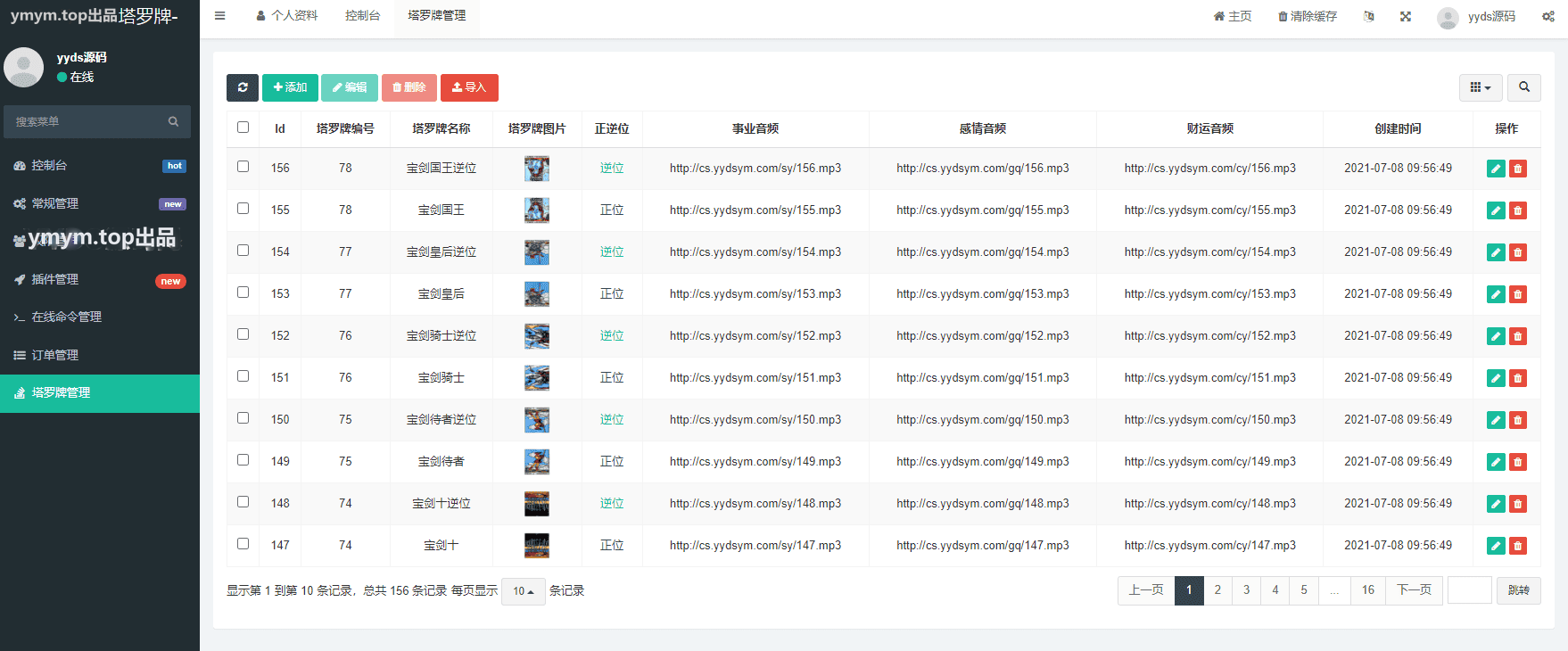Image resolution: width=1568 pixels, height=651 pixels.
Task: Select the 塔罗牌管理 top tab
Action: [437, 16]
